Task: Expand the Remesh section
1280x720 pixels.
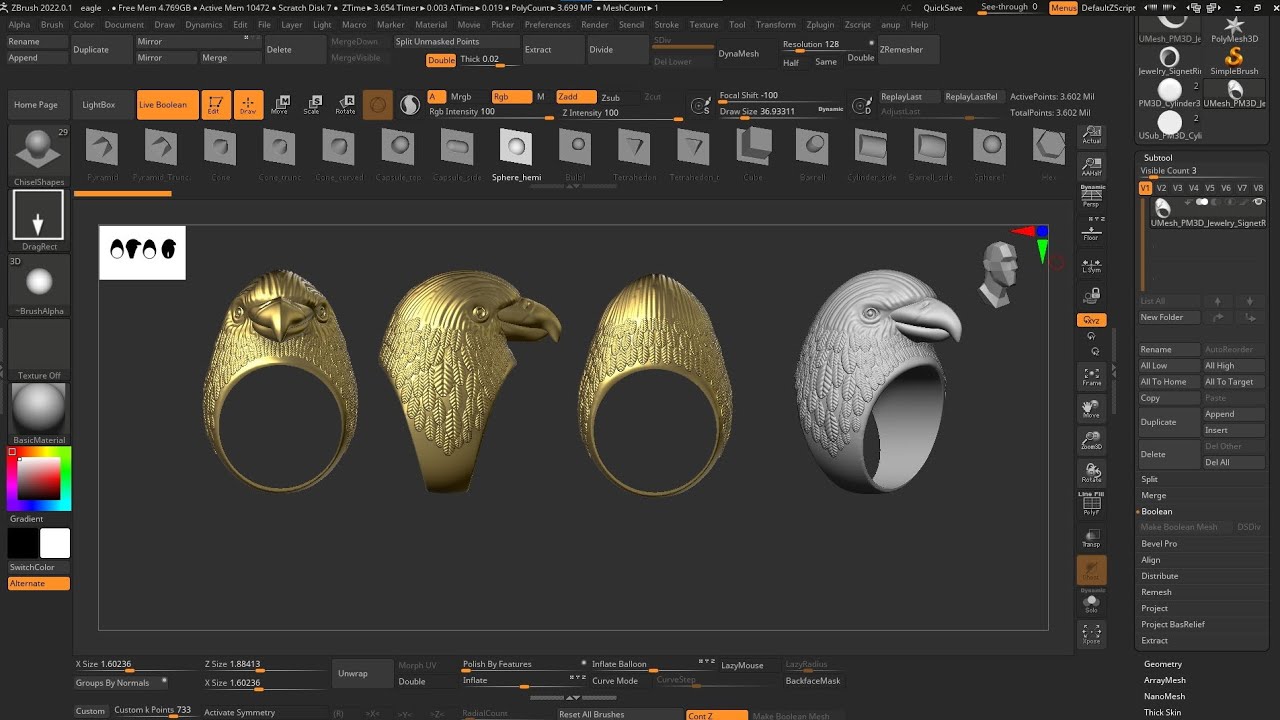Action: point(1156,592)
